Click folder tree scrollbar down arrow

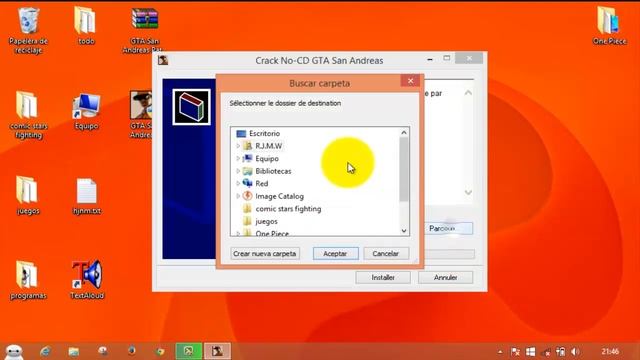coord(404,231)
